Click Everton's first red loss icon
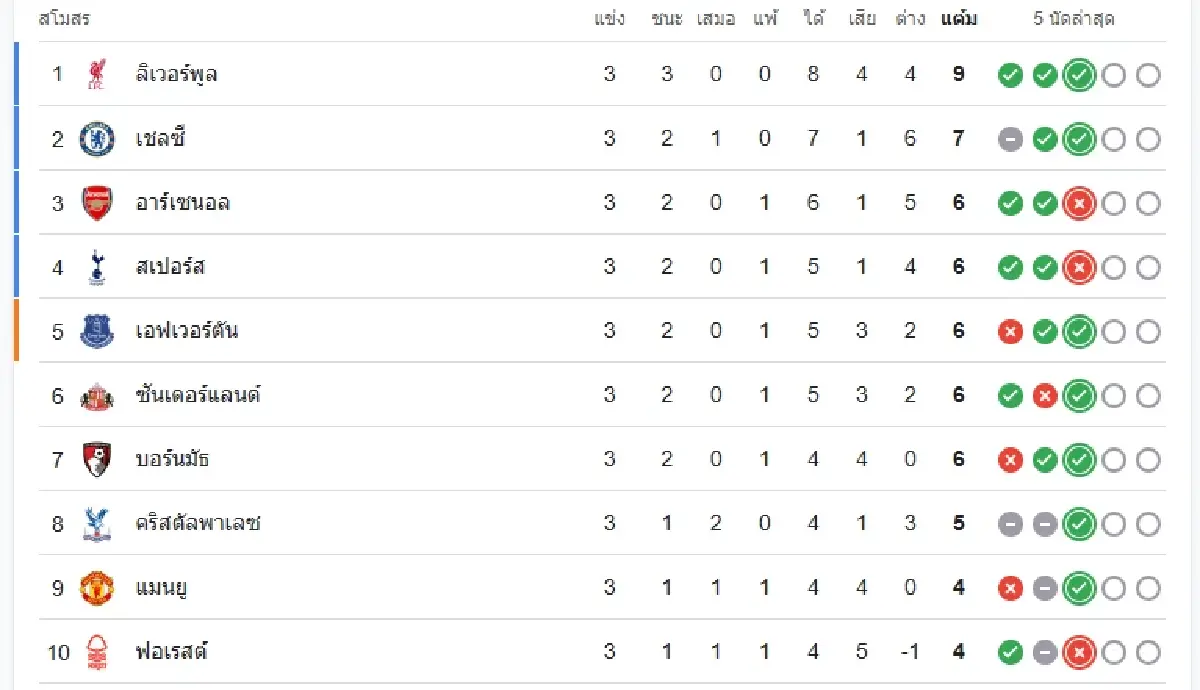1200x690 pixels. (x=1011, y=332)
